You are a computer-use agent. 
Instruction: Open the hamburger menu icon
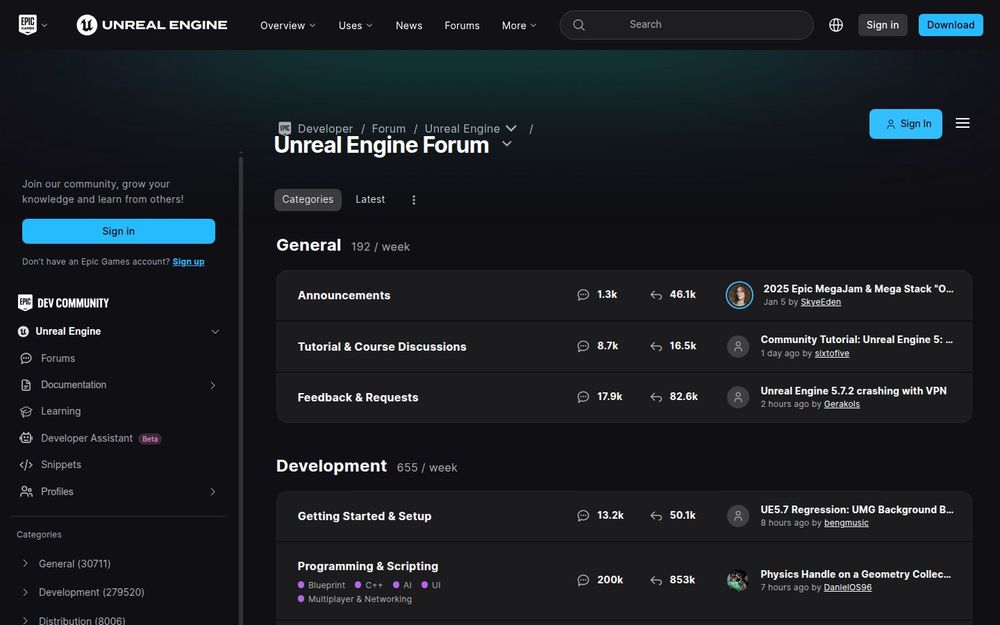pos(962,123)
